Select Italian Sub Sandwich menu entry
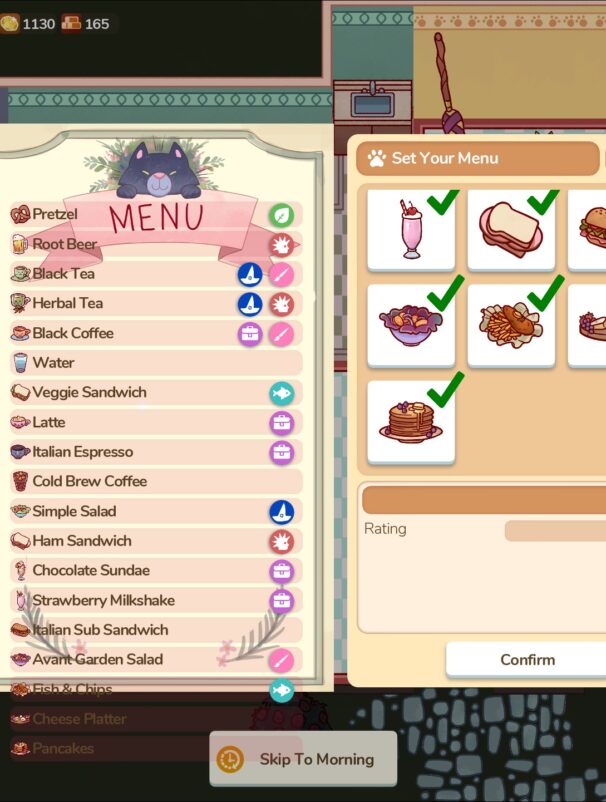The image size is (606, 802). pyautogui.click(x=155, y=630)
